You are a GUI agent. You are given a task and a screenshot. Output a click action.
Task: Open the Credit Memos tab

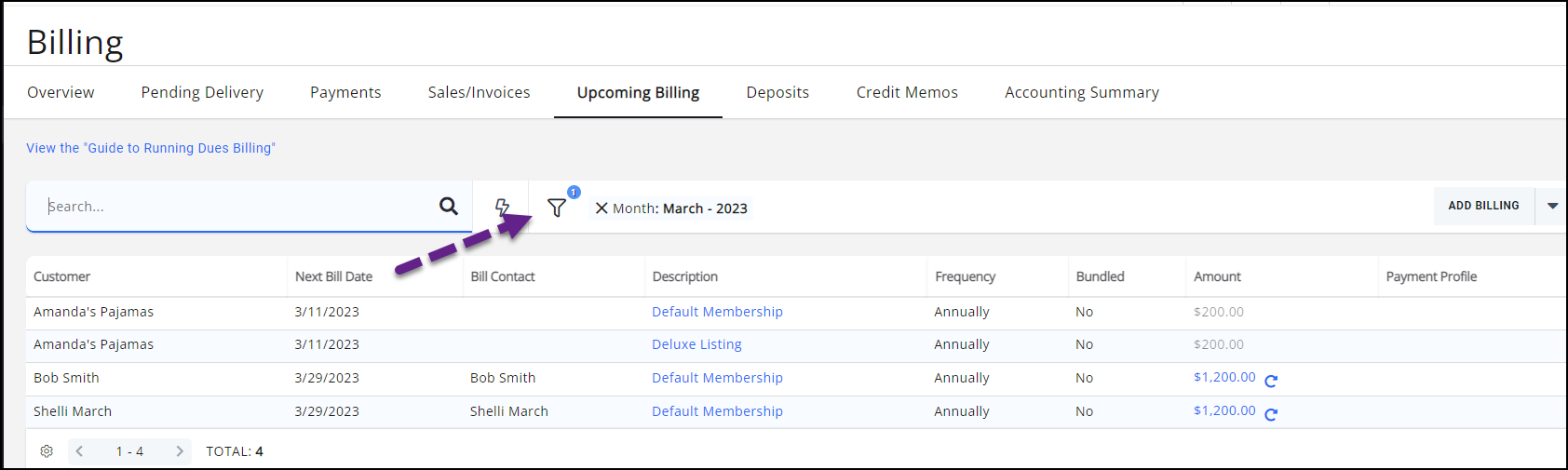907,92
